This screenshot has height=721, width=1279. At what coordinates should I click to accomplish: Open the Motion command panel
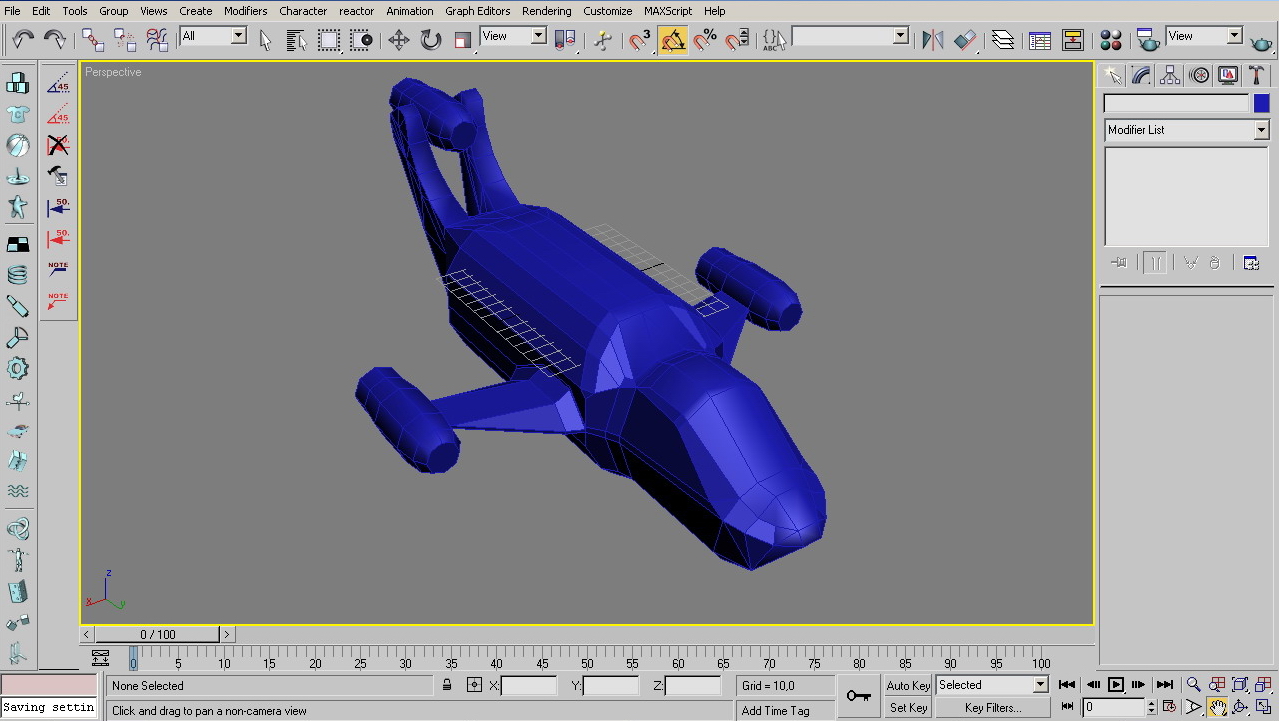coord(1199,76)
